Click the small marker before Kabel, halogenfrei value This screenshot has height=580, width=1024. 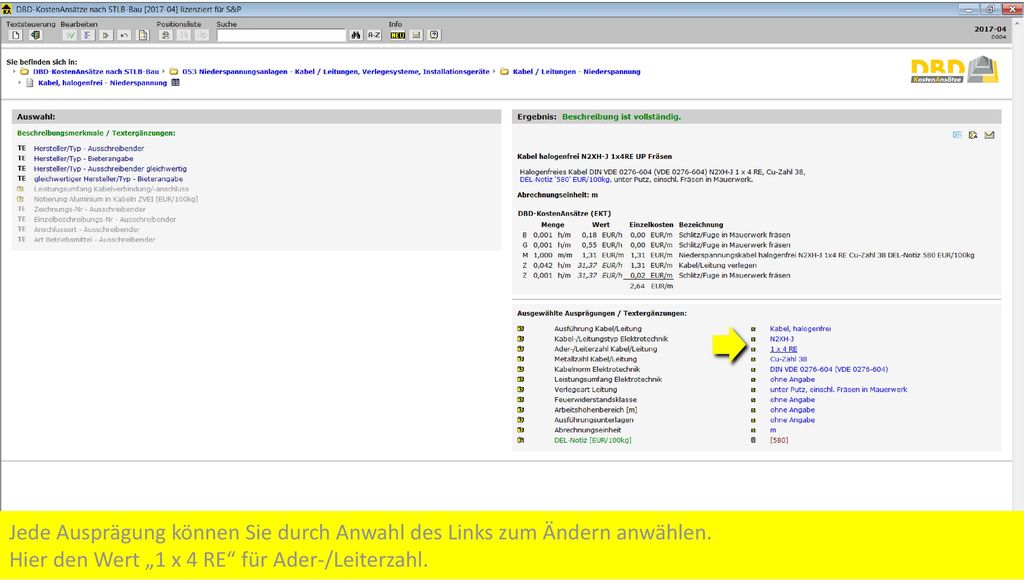[x=753, y=329]
